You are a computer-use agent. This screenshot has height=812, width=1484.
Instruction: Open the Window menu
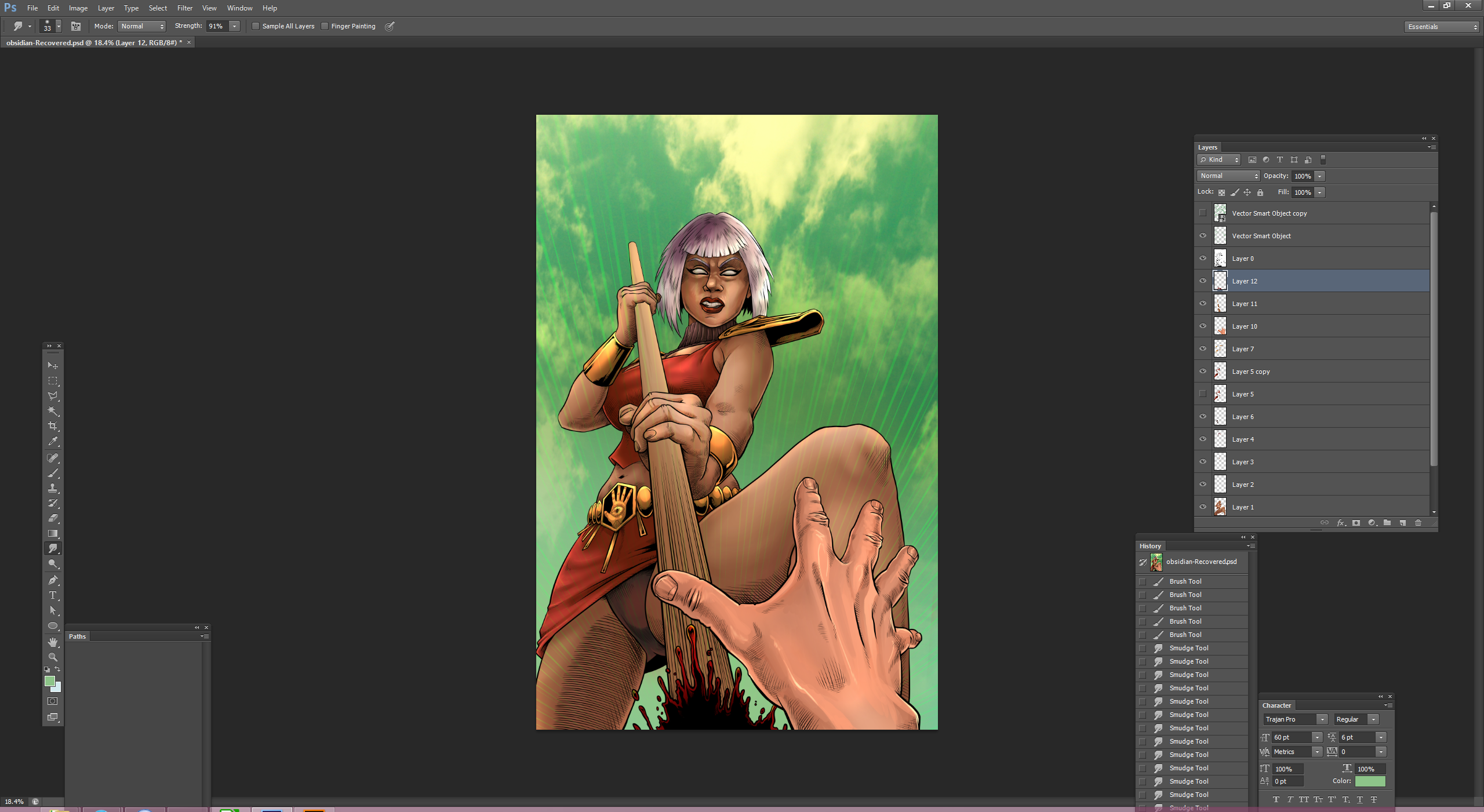[x=239, y=8]
